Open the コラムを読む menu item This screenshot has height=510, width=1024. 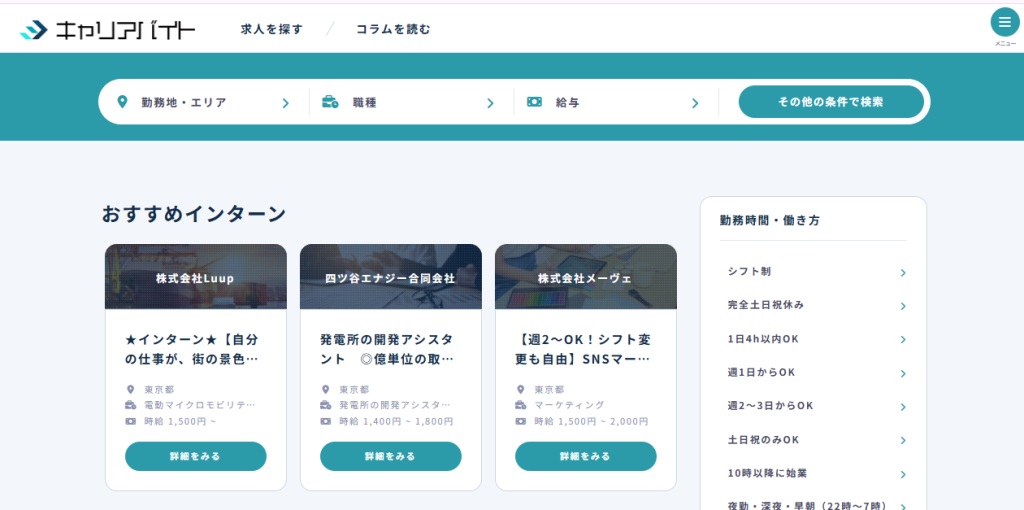point(393,29)
